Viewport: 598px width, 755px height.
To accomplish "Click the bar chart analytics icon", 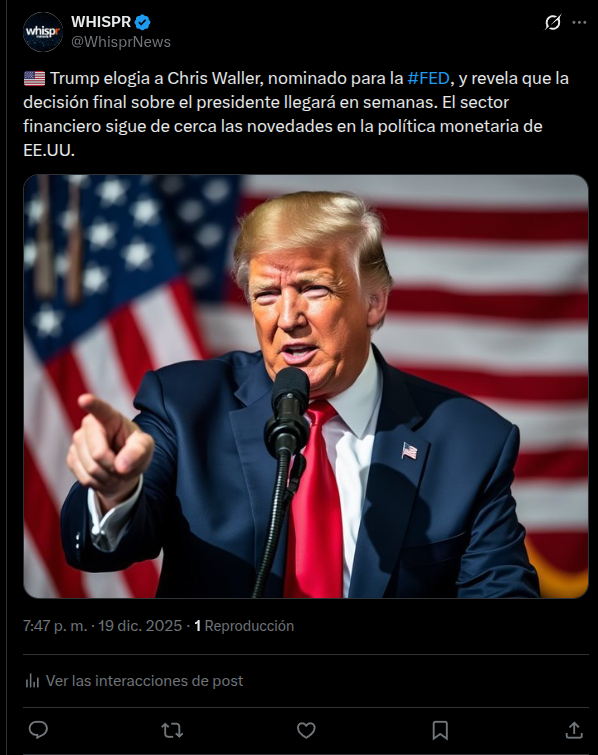I will [32, 680].
